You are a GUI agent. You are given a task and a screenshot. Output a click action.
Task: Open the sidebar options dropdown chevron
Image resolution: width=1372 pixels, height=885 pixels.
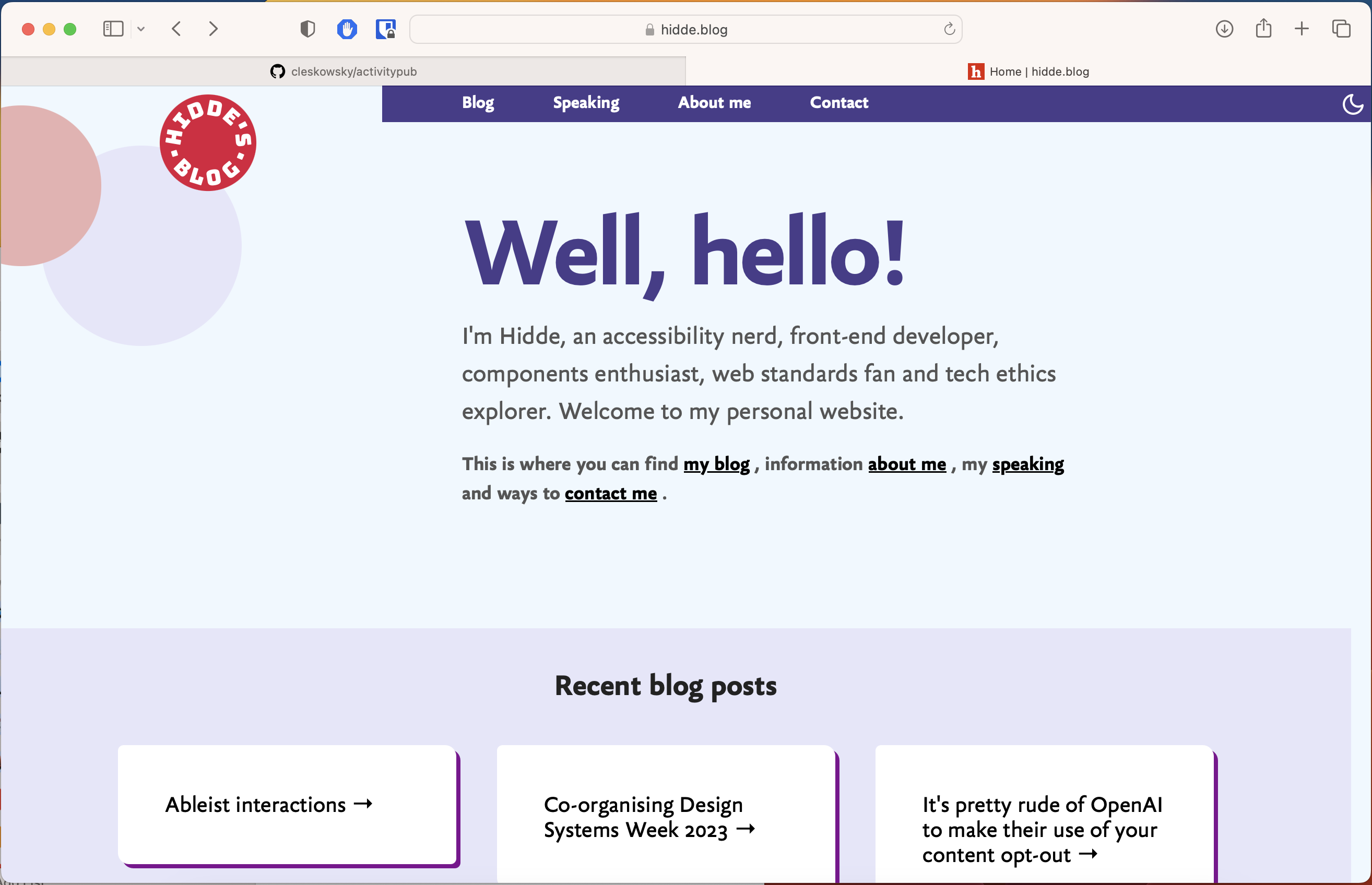141,29
